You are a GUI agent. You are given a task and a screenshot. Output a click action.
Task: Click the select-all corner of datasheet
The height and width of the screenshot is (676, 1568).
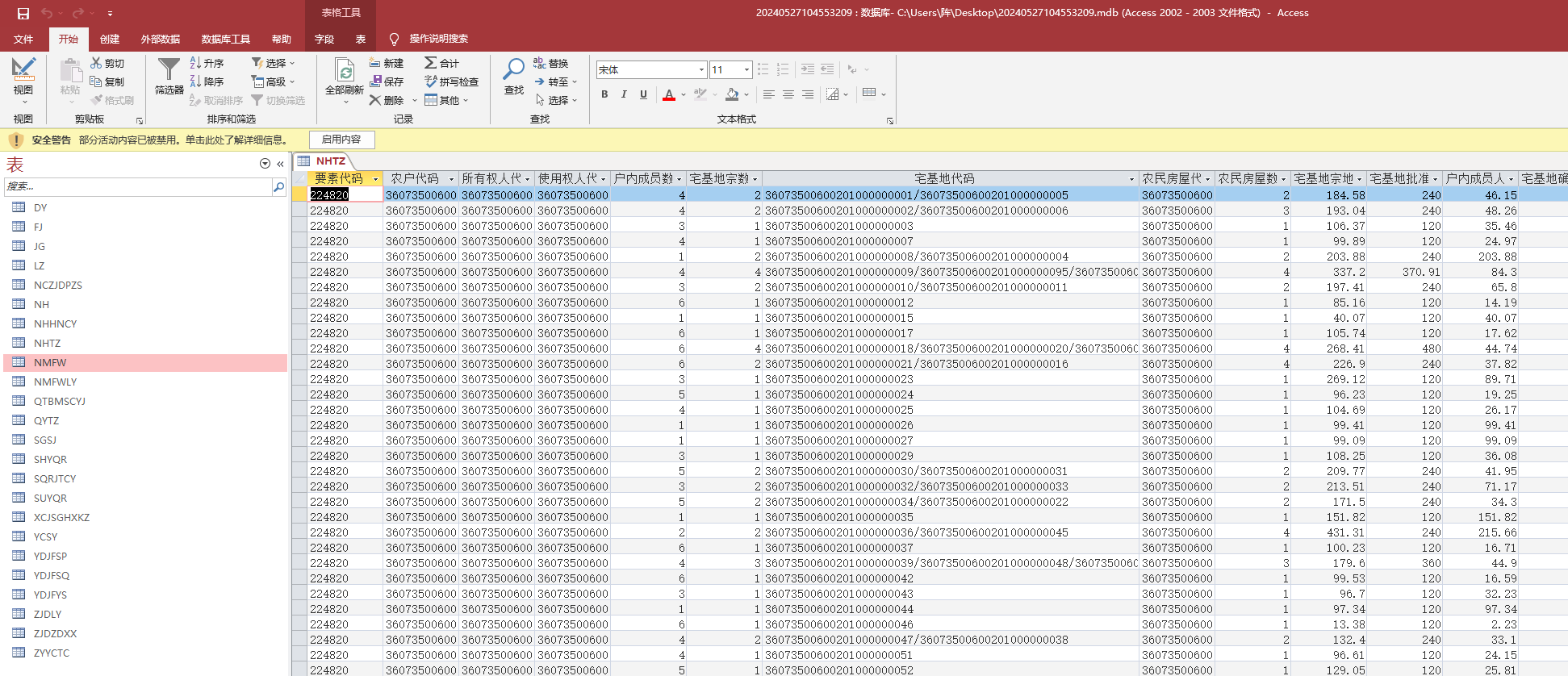click(300, 179)
